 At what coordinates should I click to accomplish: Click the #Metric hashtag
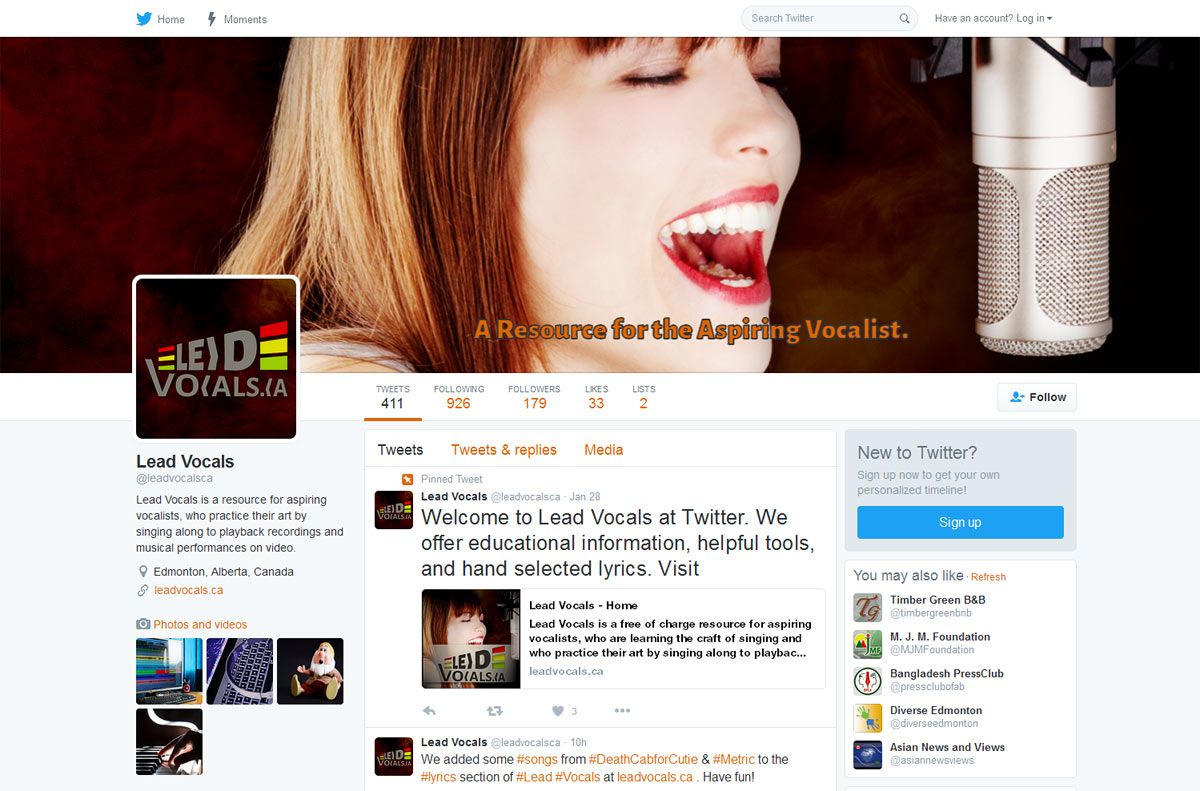click(734, 760)
